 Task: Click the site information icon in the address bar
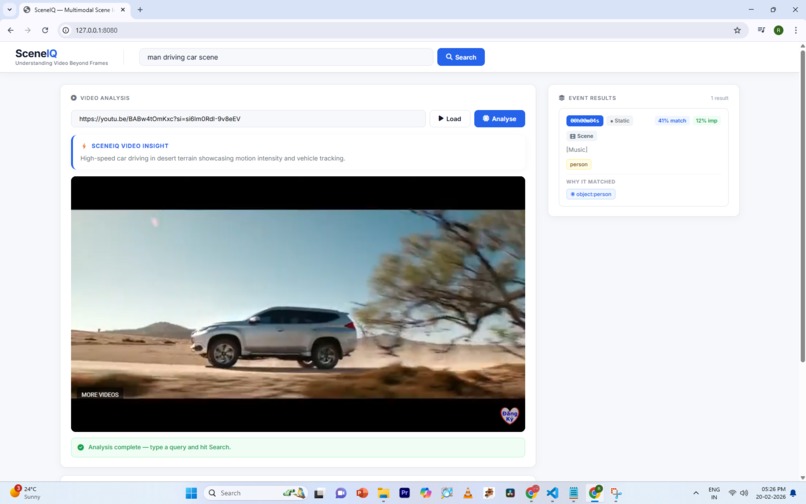(x=66, y=30)
